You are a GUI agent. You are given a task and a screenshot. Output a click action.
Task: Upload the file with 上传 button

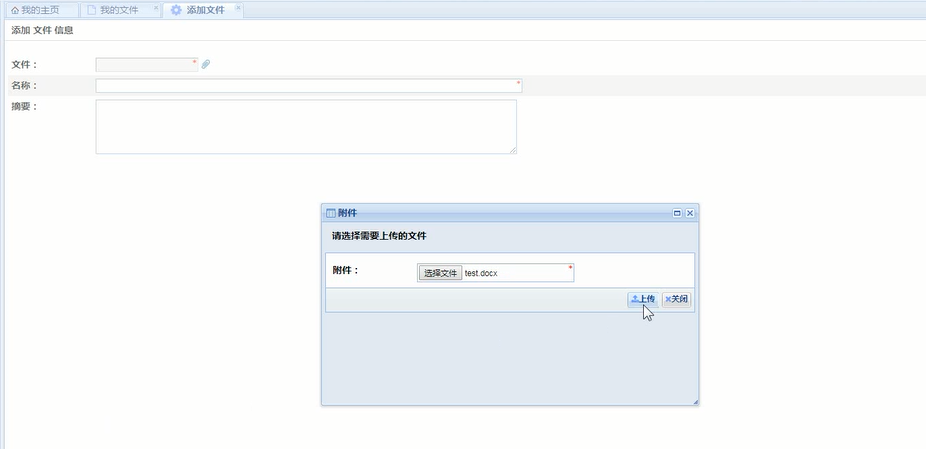(x=643, y=300)
